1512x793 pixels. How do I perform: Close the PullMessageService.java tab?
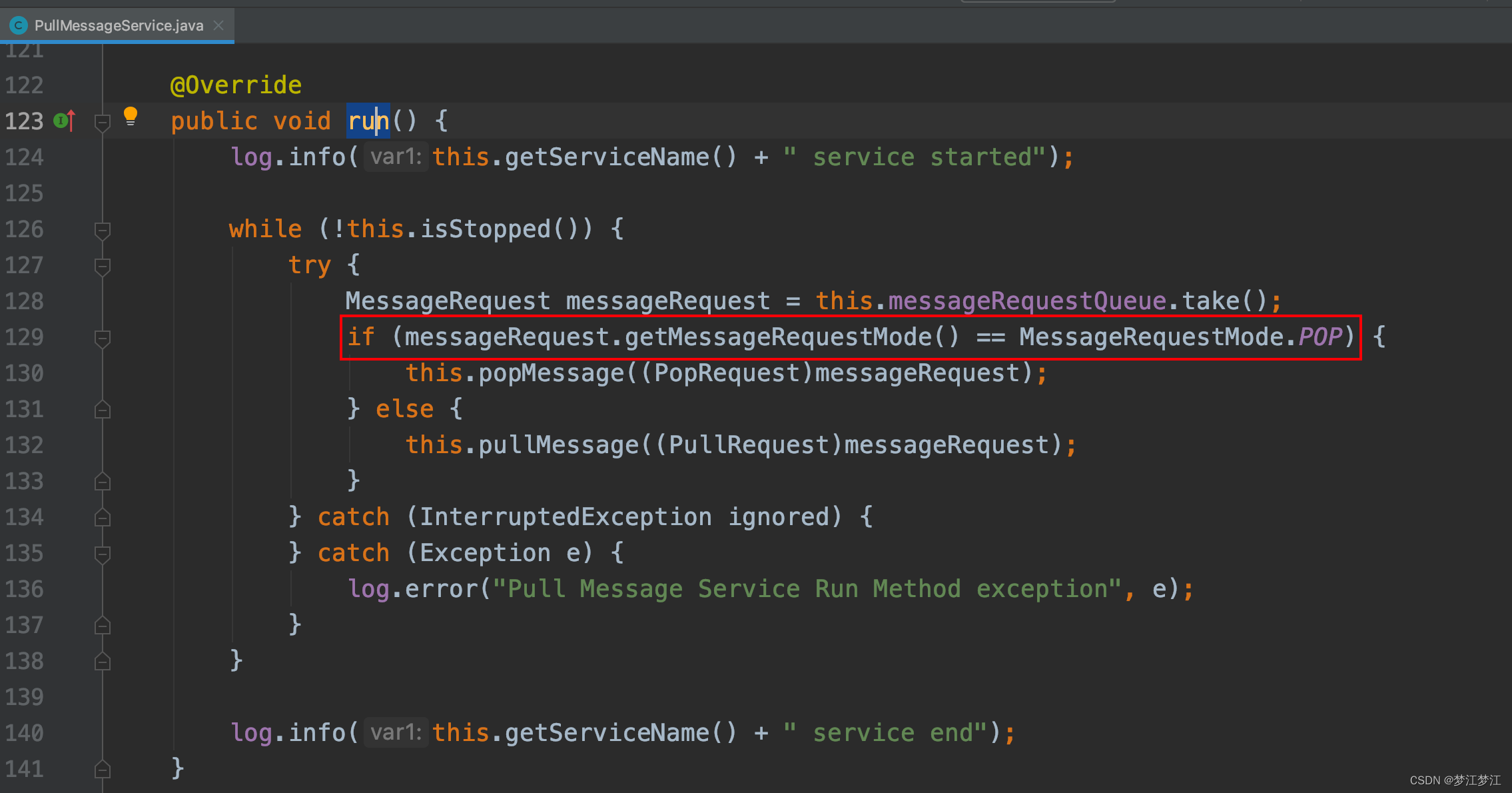click(218, 25)
